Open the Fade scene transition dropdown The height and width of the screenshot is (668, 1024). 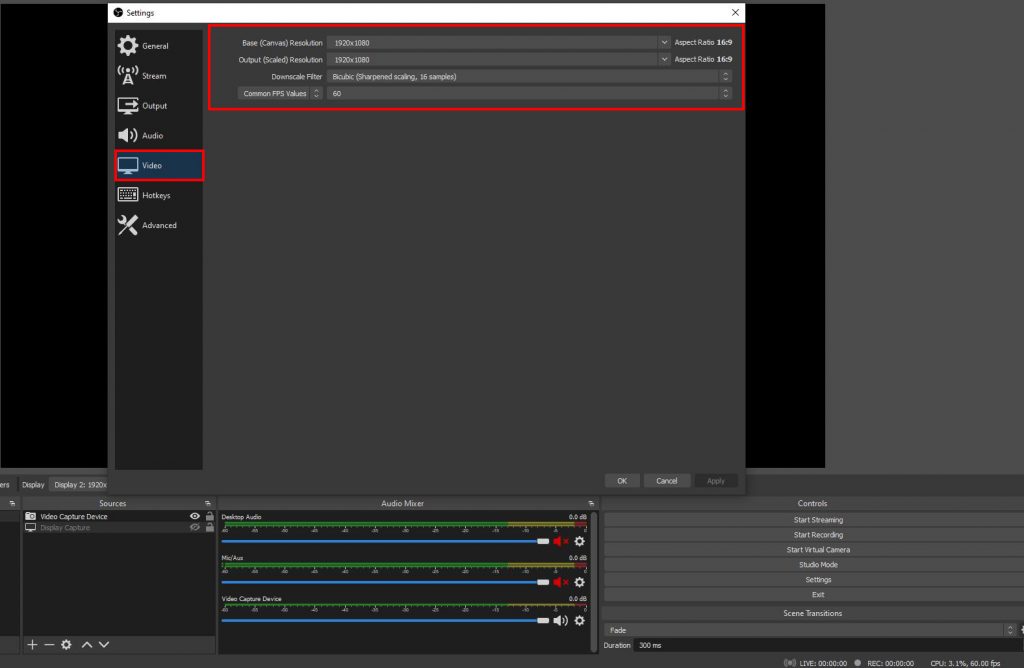(x=810, y=630)
